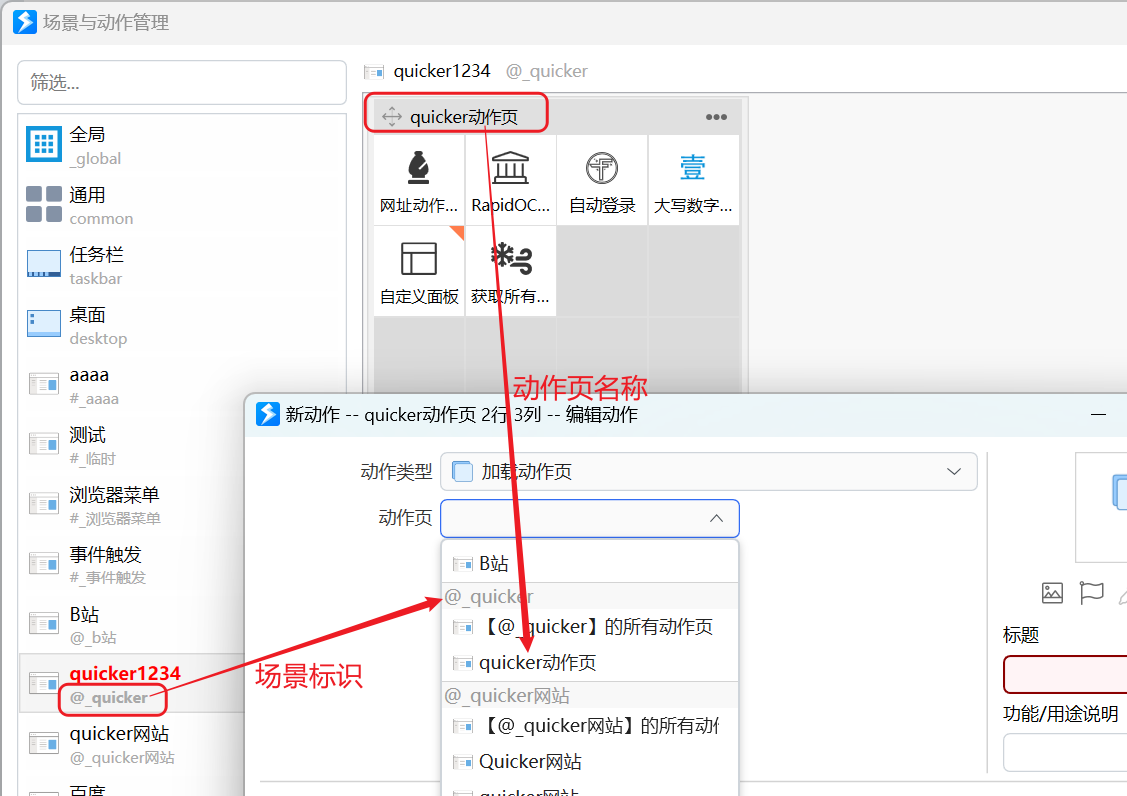Click the quicker动作页 page header name
This screenshot has height=796, width=1127.
(x=464, y=117)
